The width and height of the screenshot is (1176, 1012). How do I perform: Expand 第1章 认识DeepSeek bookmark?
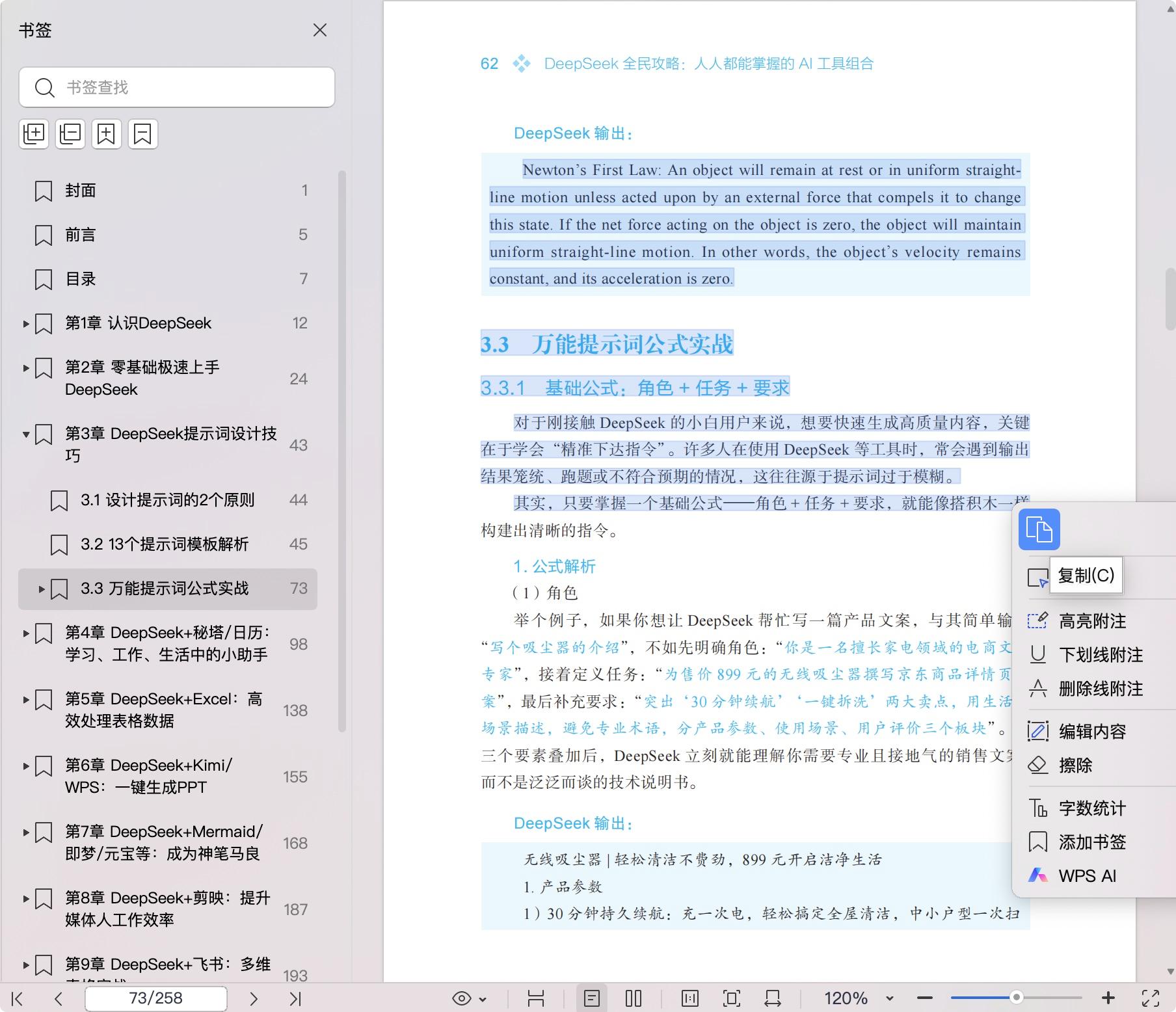coord(26,323)
